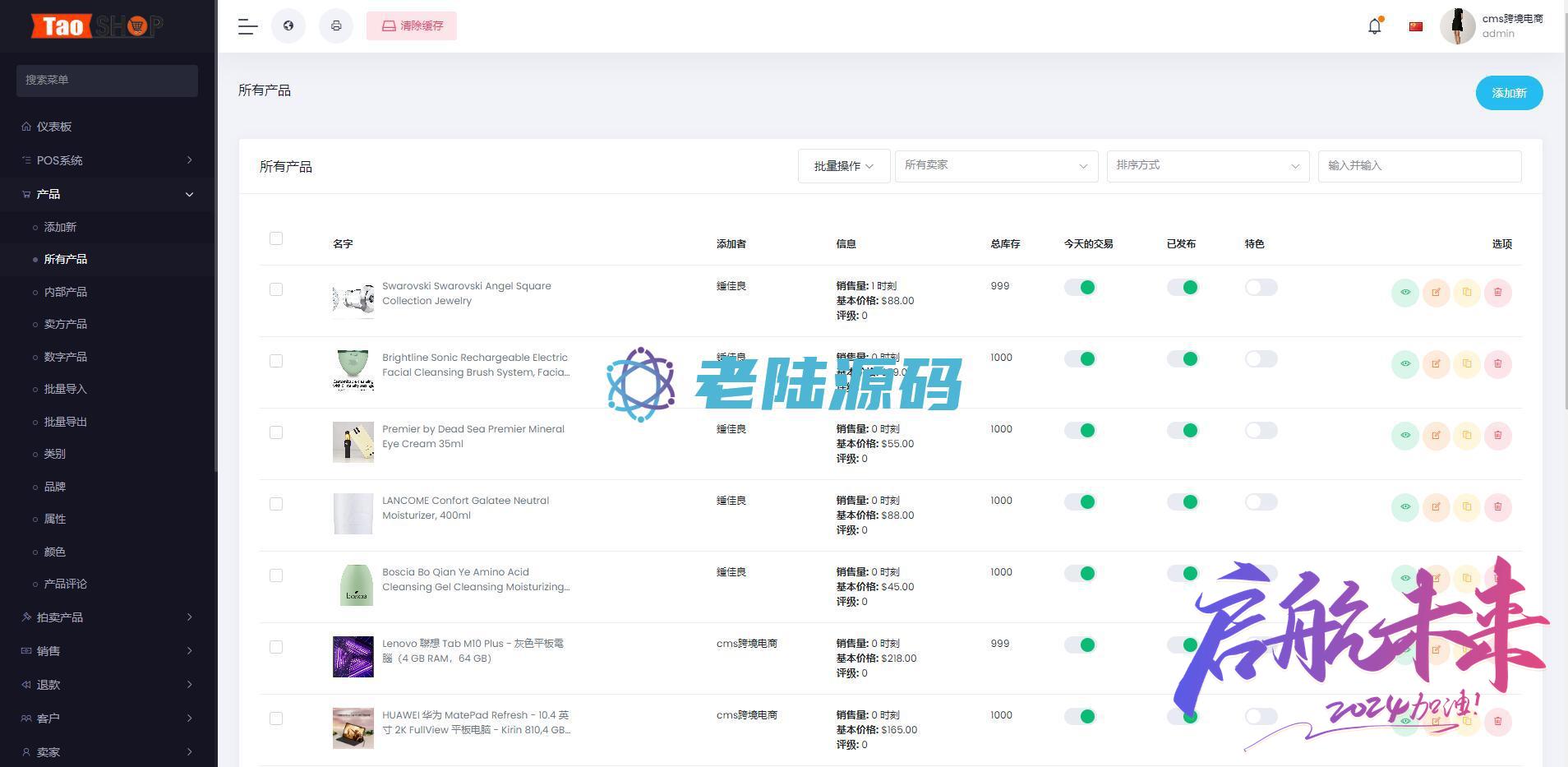This screenshot has height=767, width=1568.
Task: Duplicate the Swarovski Angel Square product
Action: (x=1467, y=293)
